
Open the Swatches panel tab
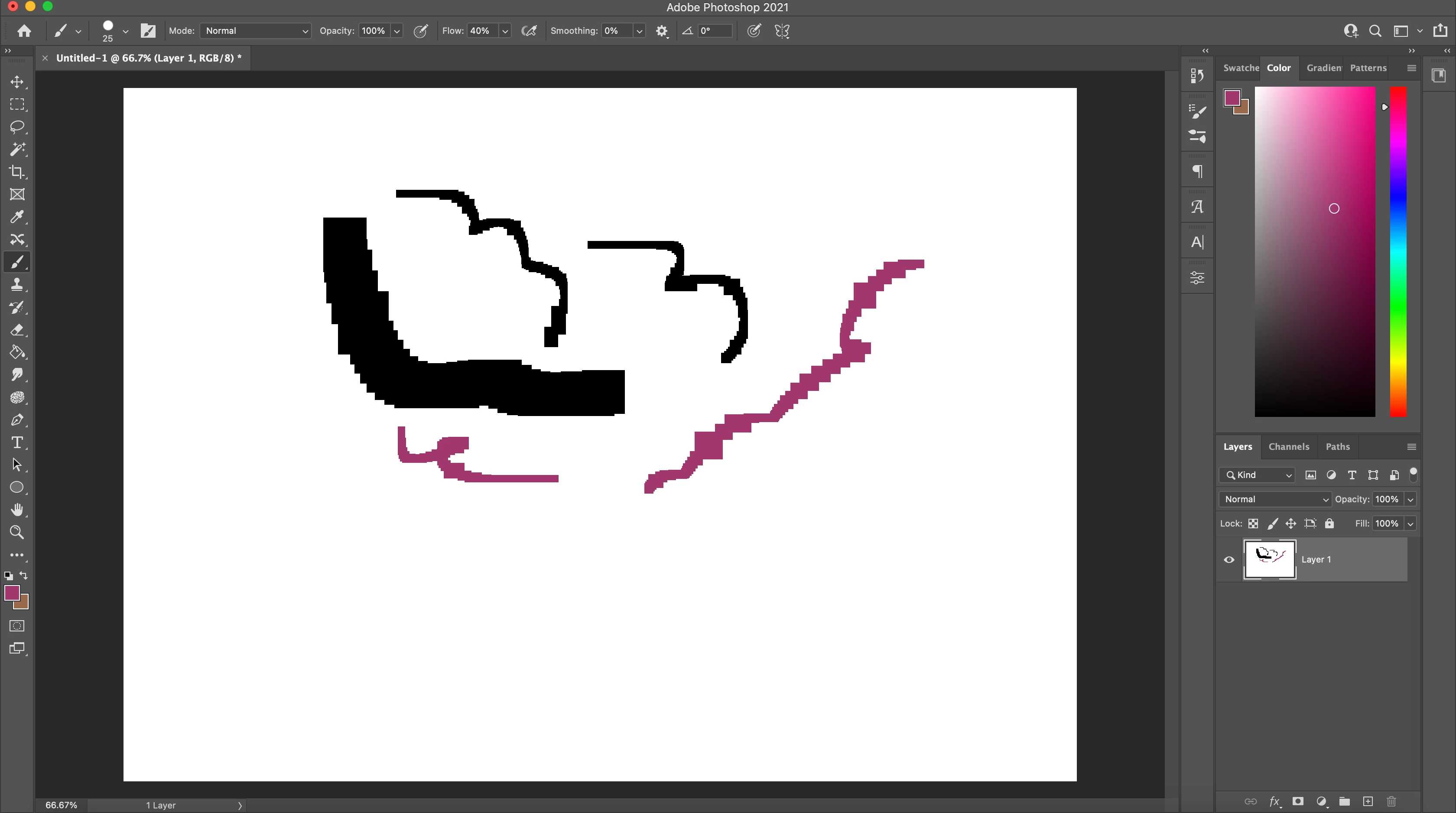(x=1241, y=68)
